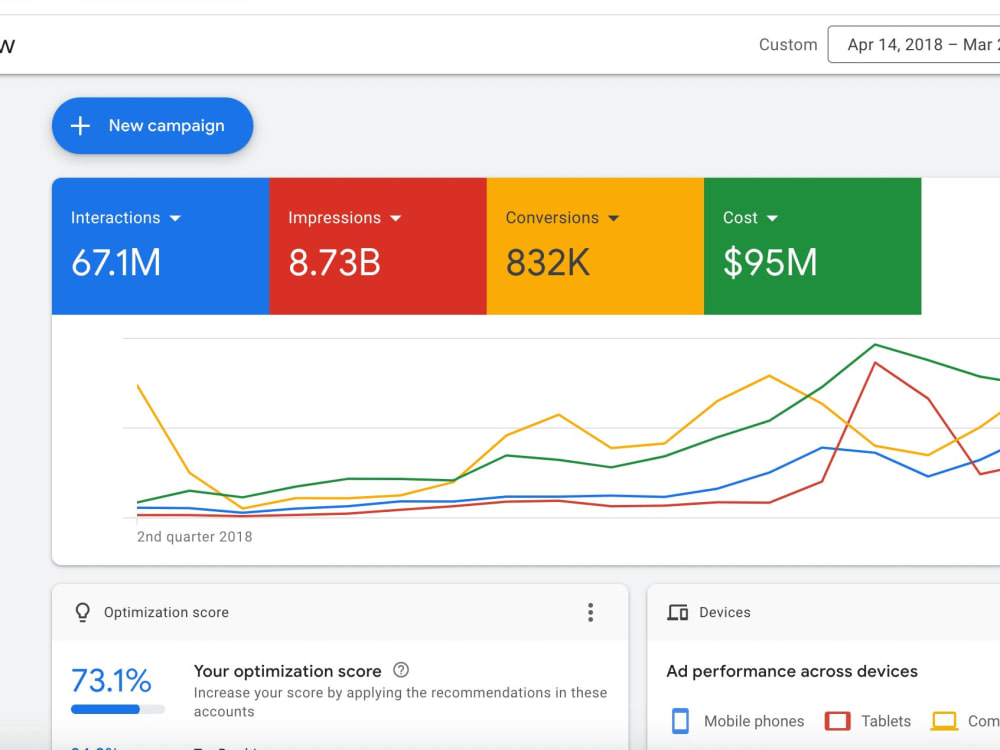This screenshot has width=1000, height=750.
Task: Click the blue Mobile phones legend icon
Action: point(680,721)
